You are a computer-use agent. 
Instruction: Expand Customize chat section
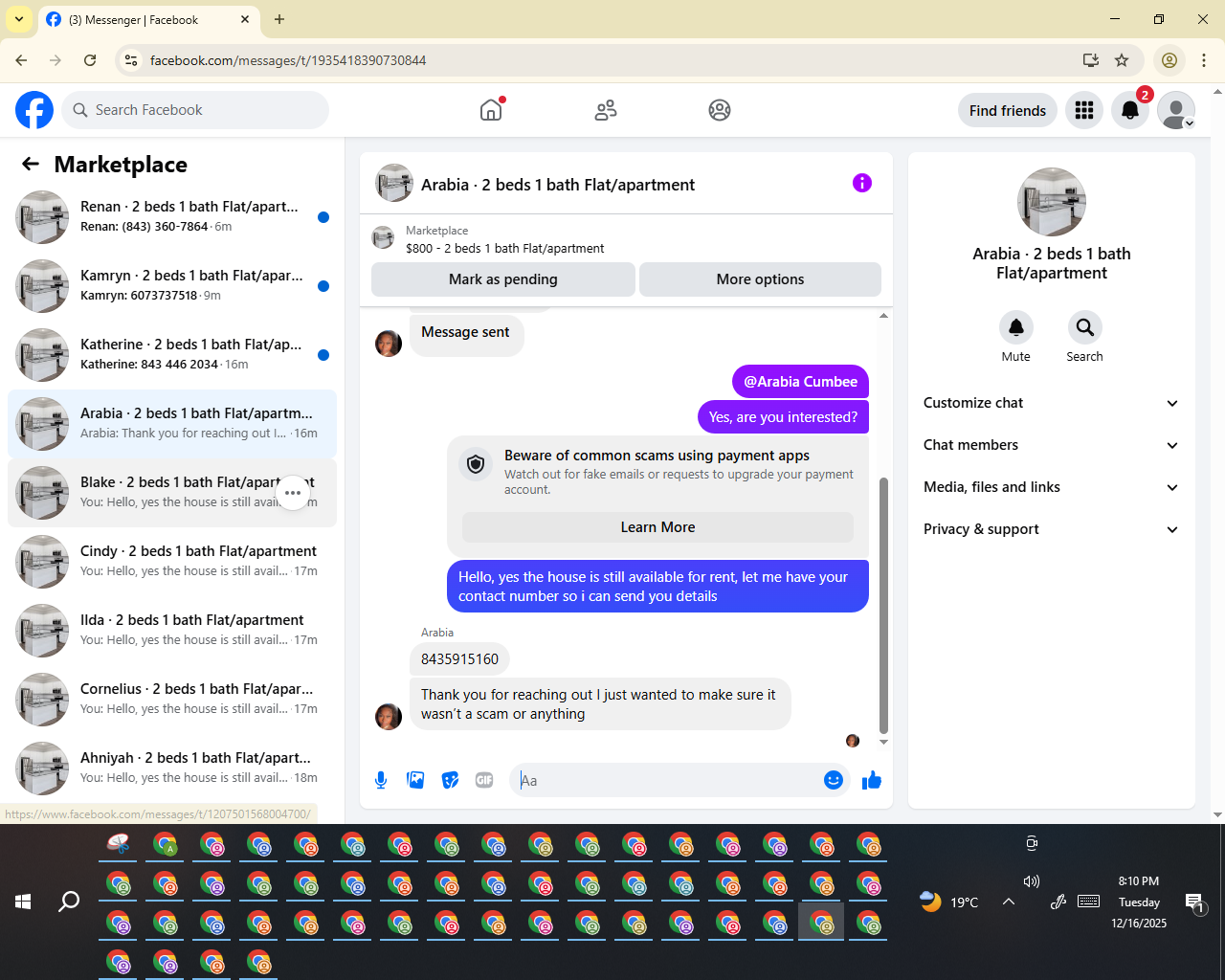pos(1052,403)
